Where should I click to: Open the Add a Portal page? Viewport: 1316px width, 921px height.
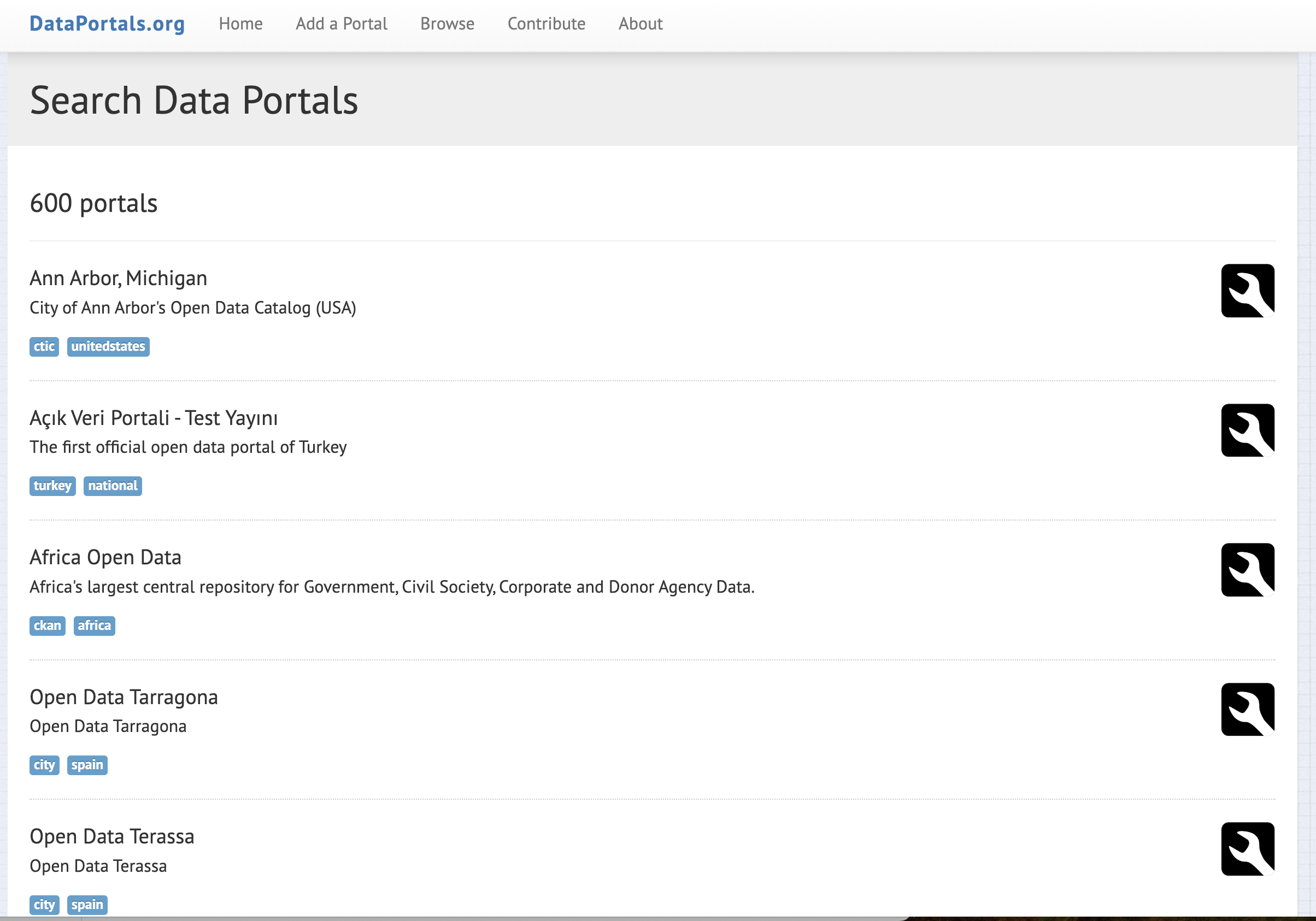coord(340,23)
